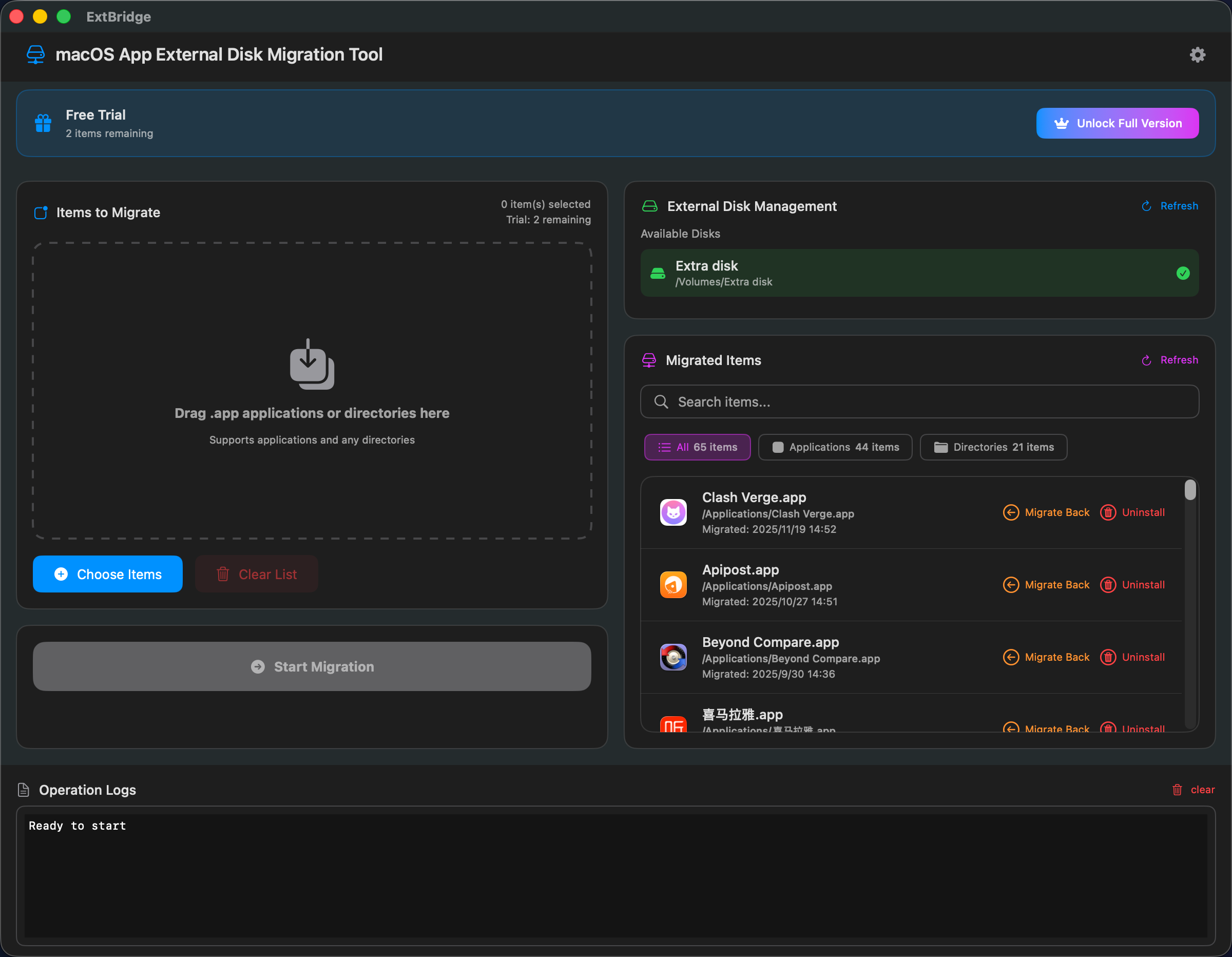The image size is (1232, 957).
Task: Click the External Disk Management drive icon
Action: coord(649,206)
